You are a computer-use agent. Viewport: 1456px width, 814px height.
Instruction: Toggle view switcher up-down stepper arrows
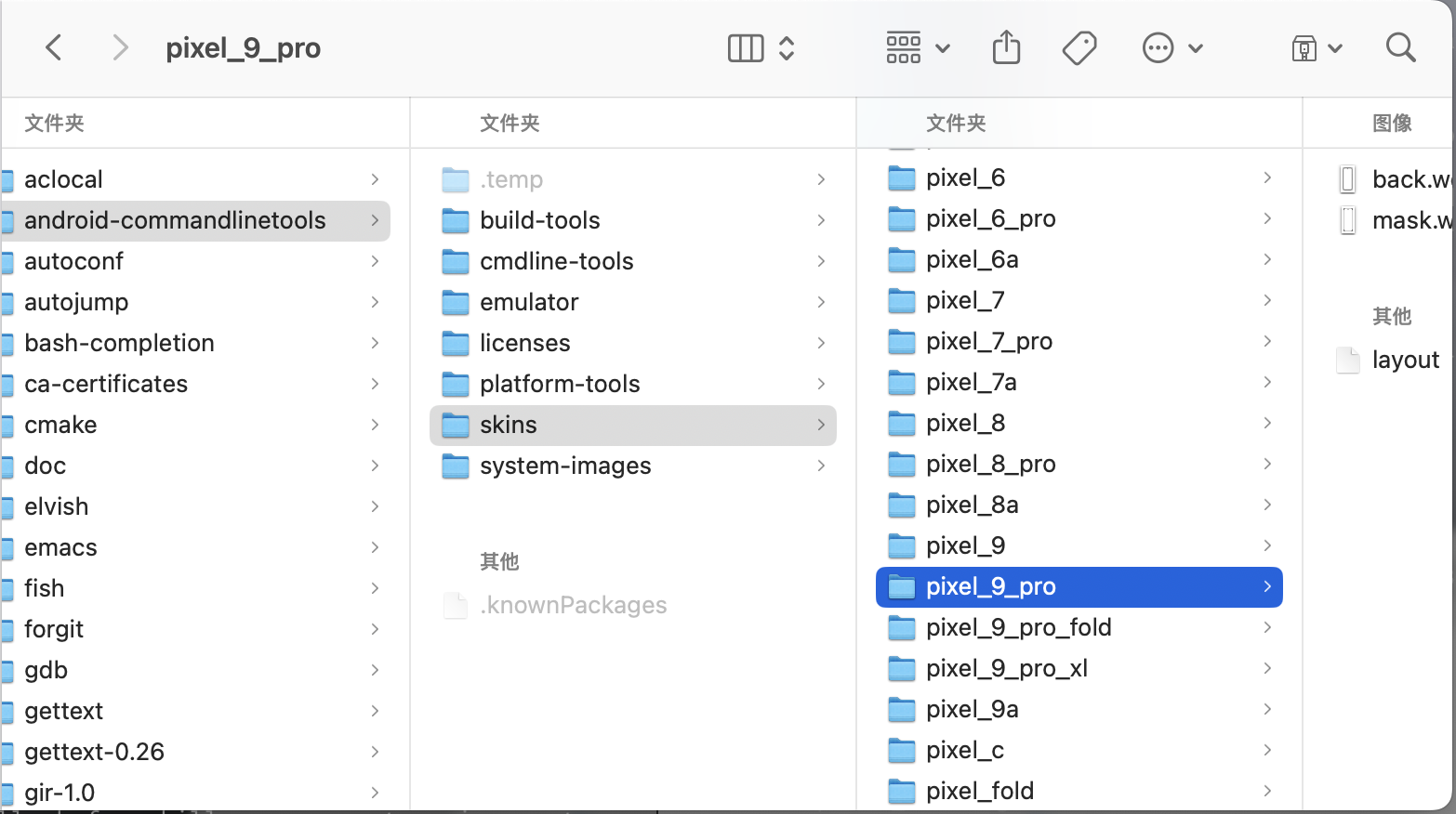pos(787,48)
